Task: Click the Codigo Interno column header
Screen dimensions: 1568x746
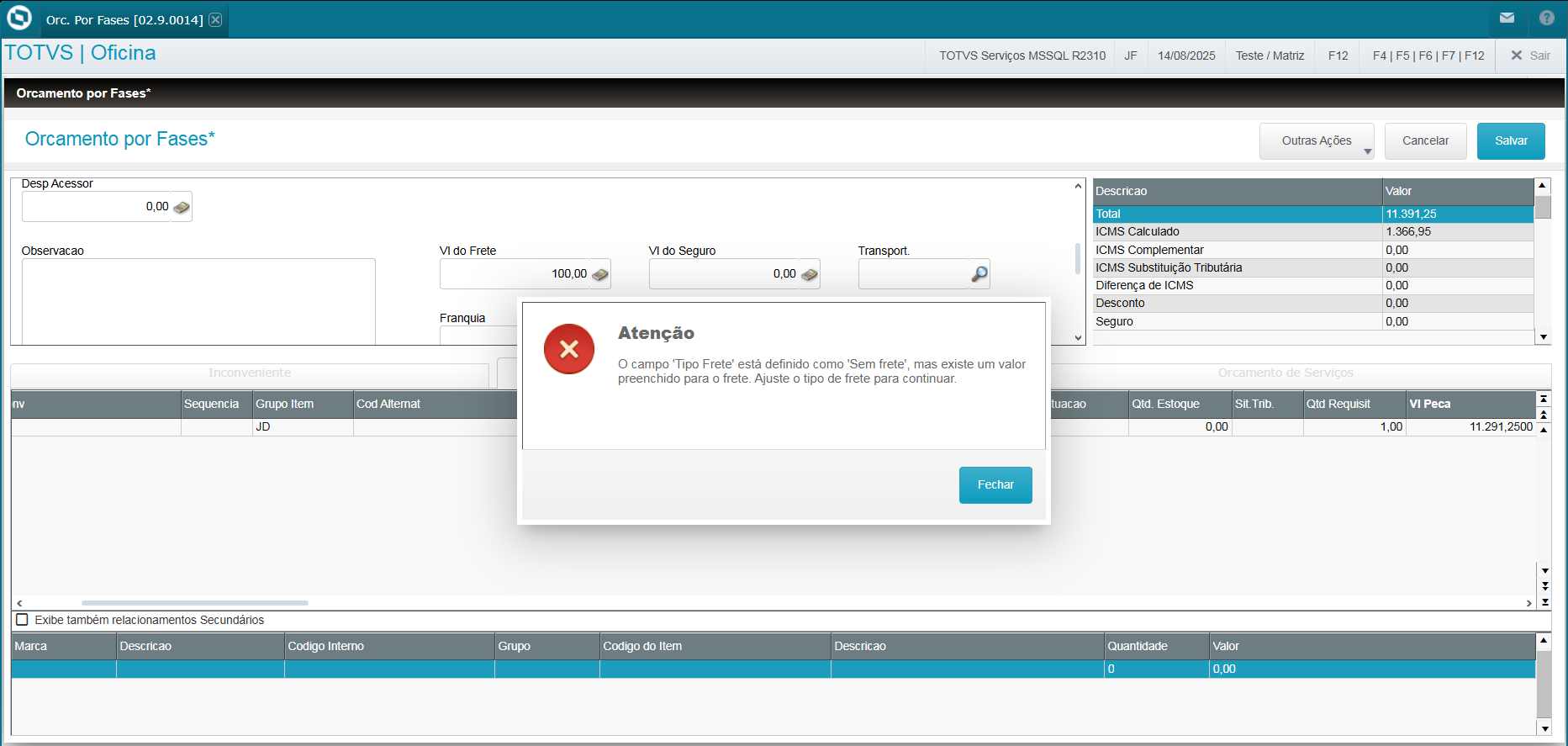Action: point(389,647)
